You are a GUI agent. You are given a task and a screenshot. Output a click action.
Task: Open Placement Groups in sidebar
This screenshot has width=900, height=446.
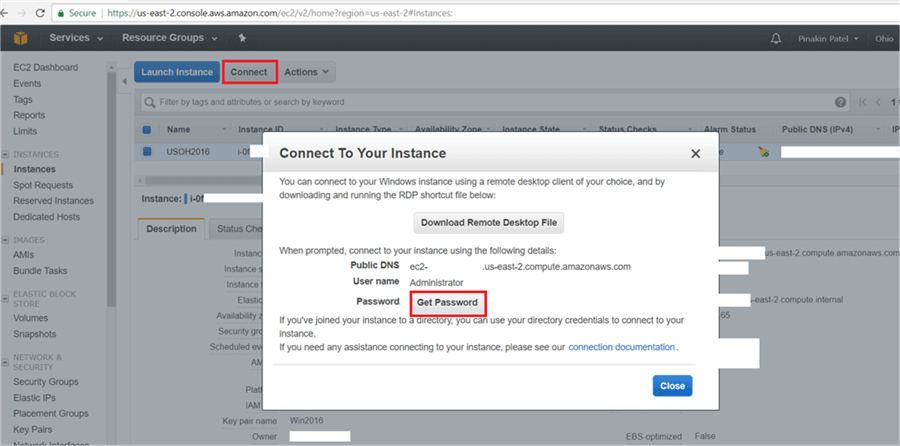51,413
